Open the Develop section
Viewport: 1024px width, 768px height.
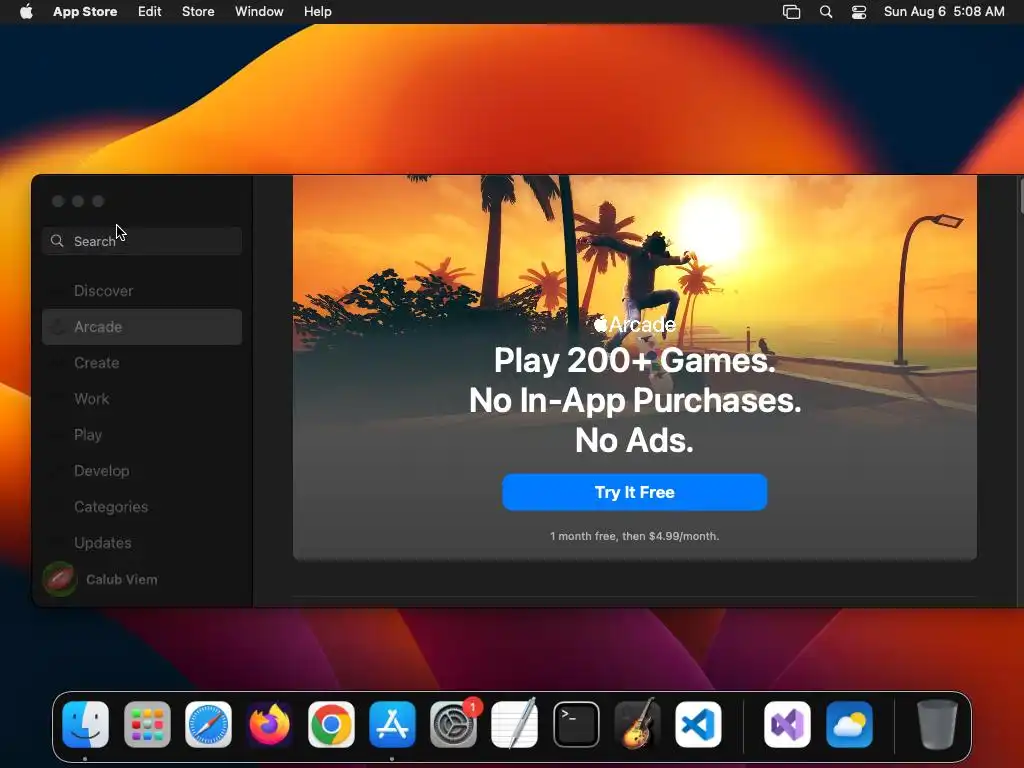tap(142, 471)
